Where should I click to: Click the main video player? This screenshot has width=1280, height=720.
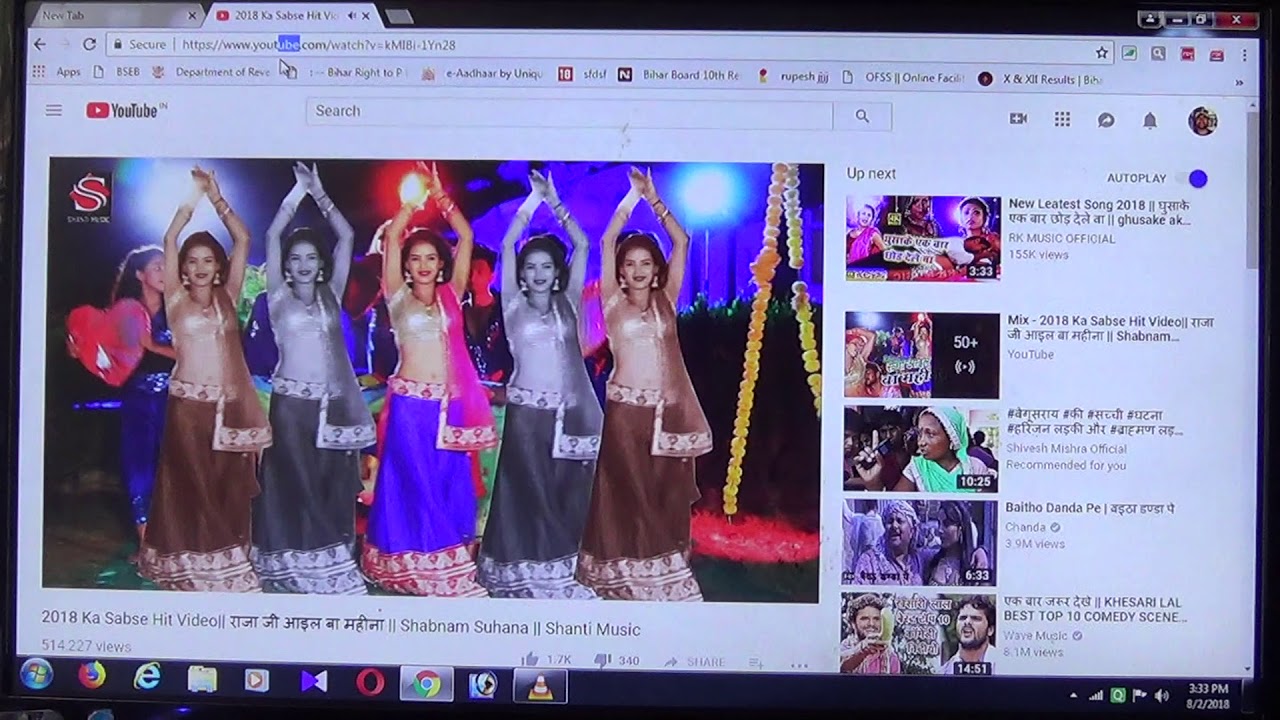pos(433,380)
